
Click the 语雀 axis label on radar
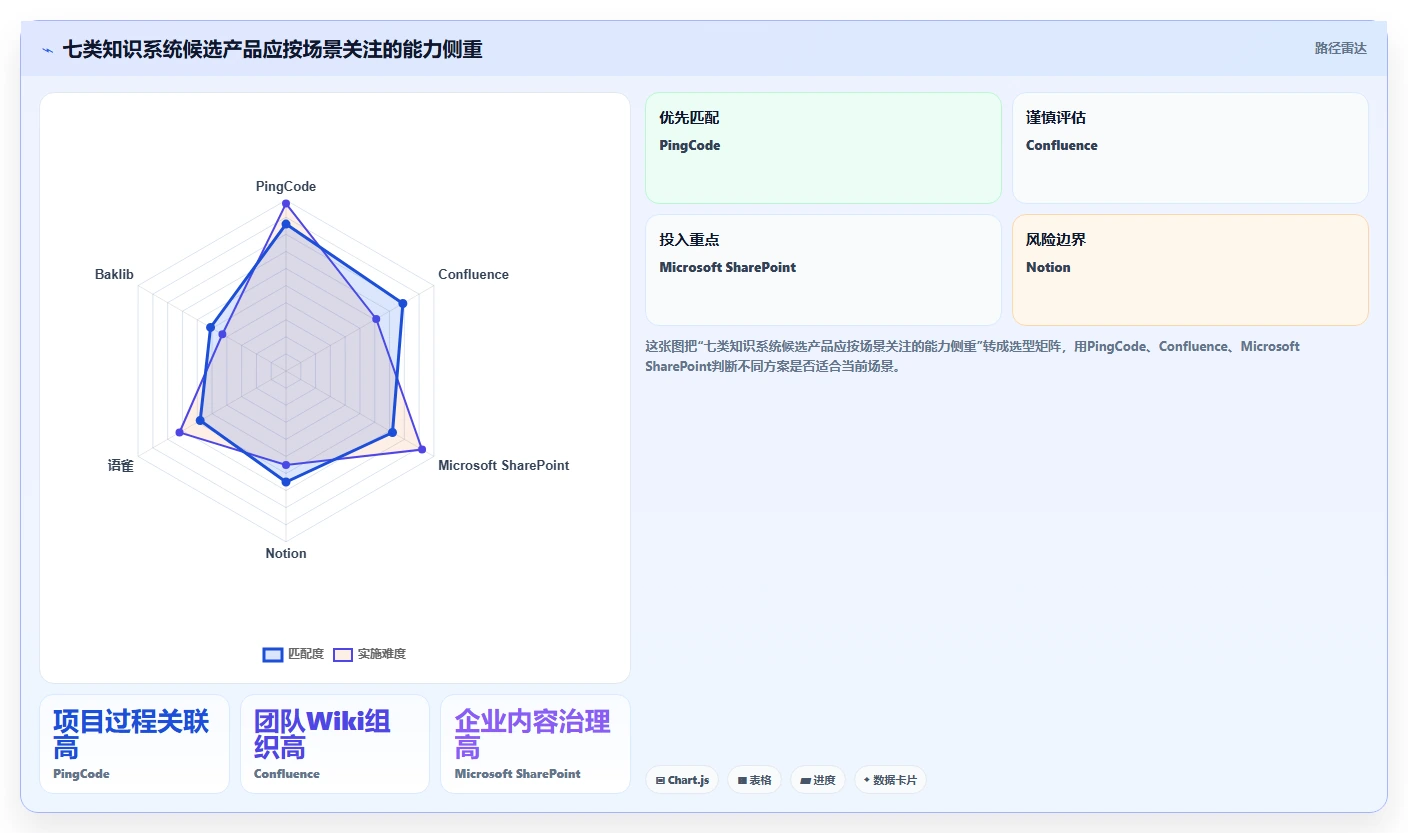[120, 465]
